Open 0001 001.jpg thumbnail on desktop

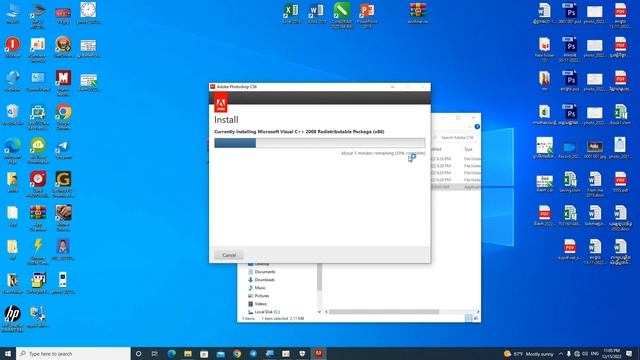[x=595, y=149]
